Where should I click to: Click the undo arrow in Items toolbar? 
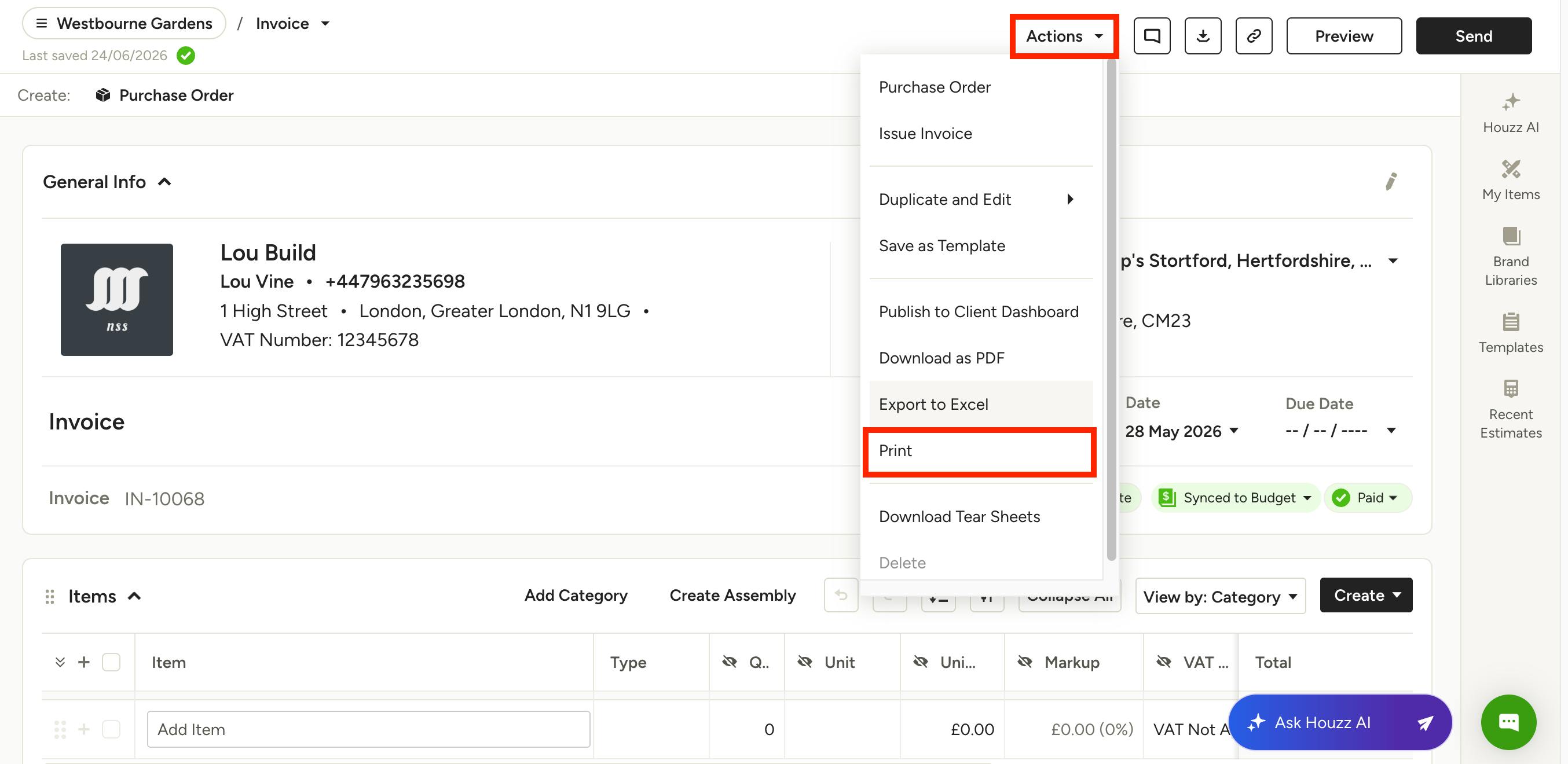pyautogui.click(x=841, y=594)
